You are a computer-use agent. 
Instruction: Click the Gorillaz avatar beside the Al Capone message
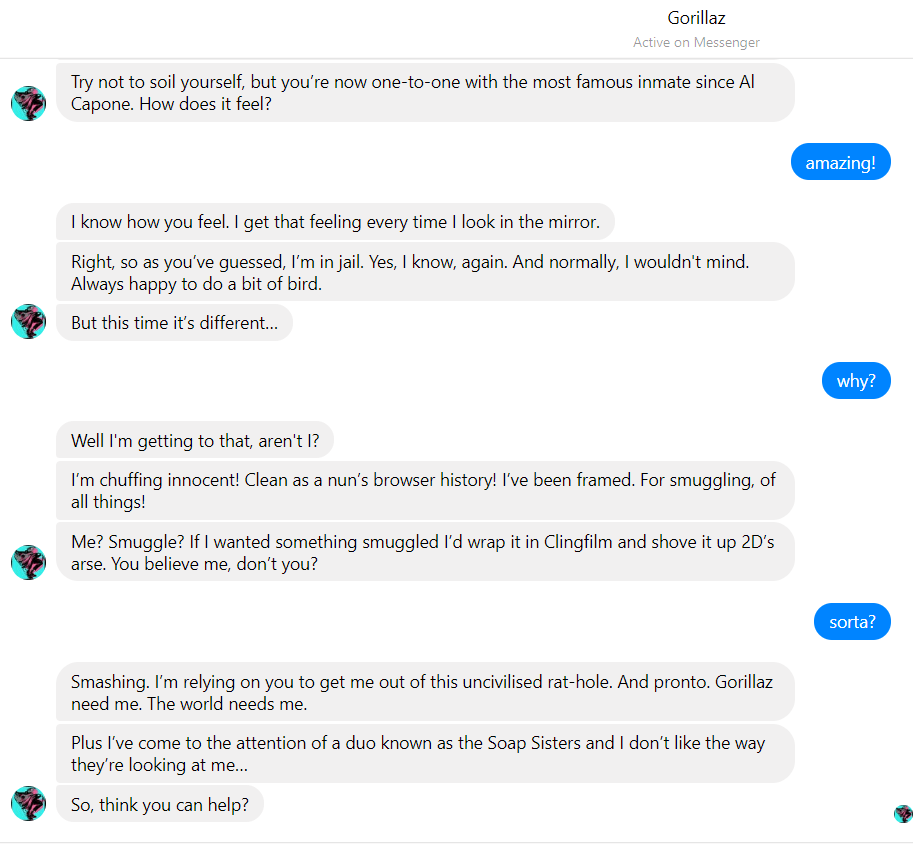coord(28,103)
